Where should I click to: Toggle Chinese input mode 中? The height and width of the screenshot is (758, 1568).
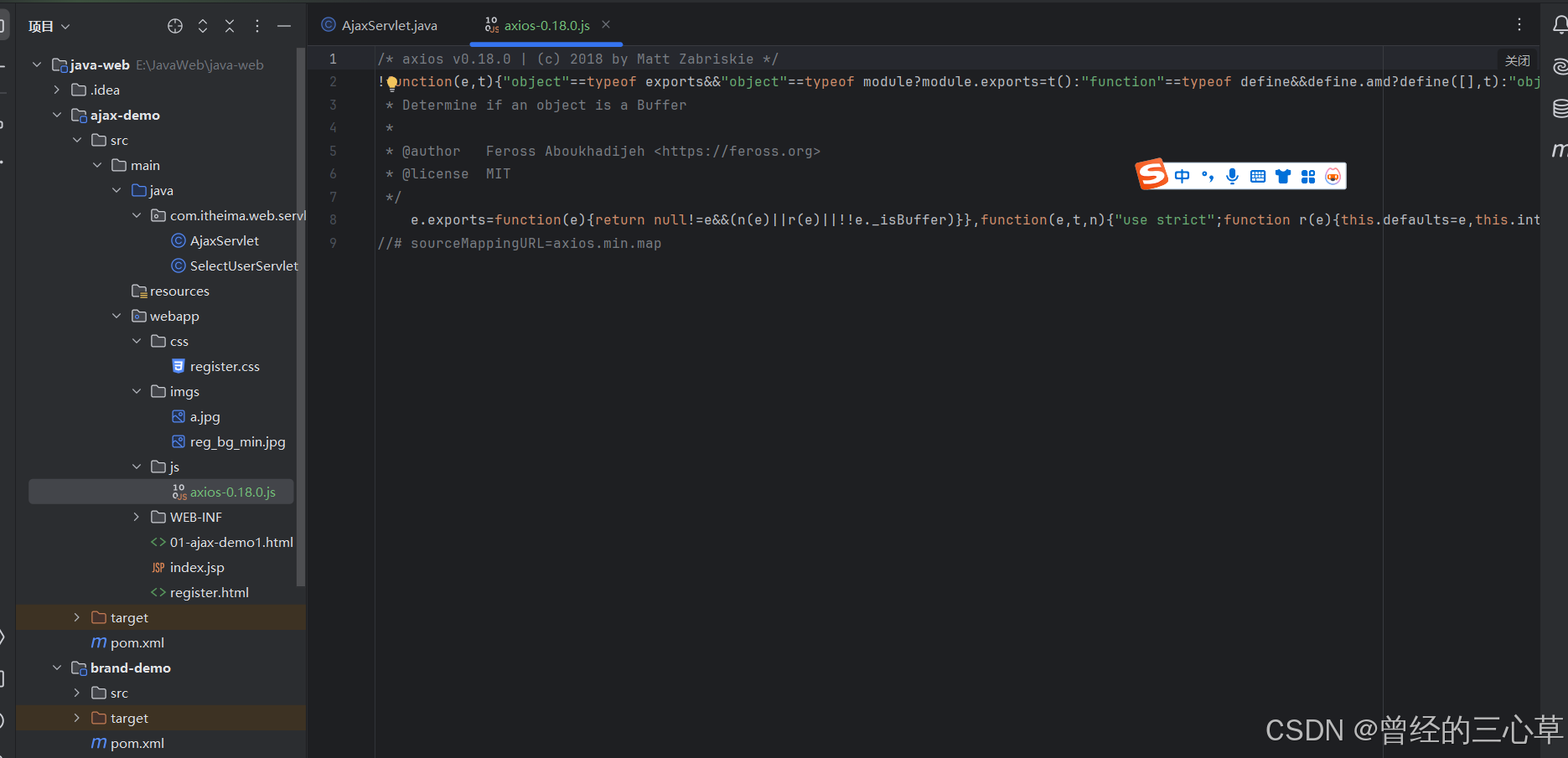click(1182, 176)
